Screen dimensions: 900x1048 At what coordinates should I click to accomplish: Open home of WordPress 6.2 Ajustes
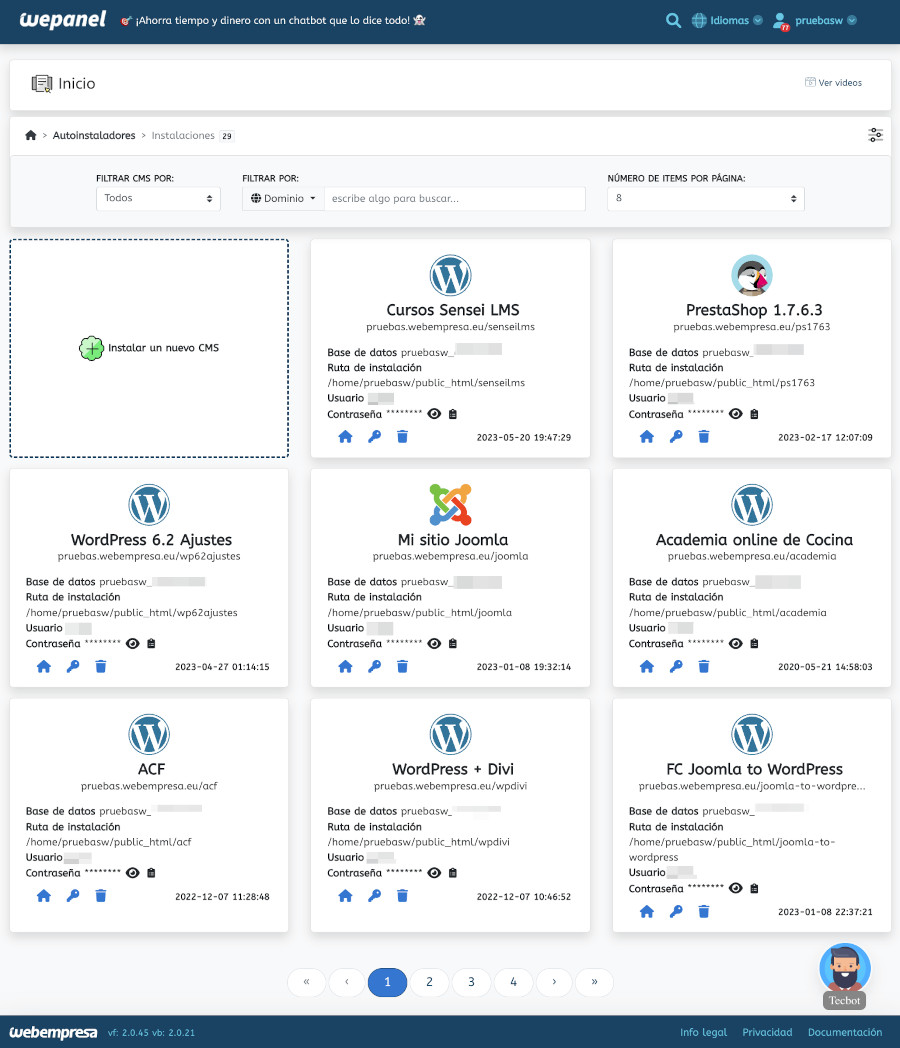44,666
